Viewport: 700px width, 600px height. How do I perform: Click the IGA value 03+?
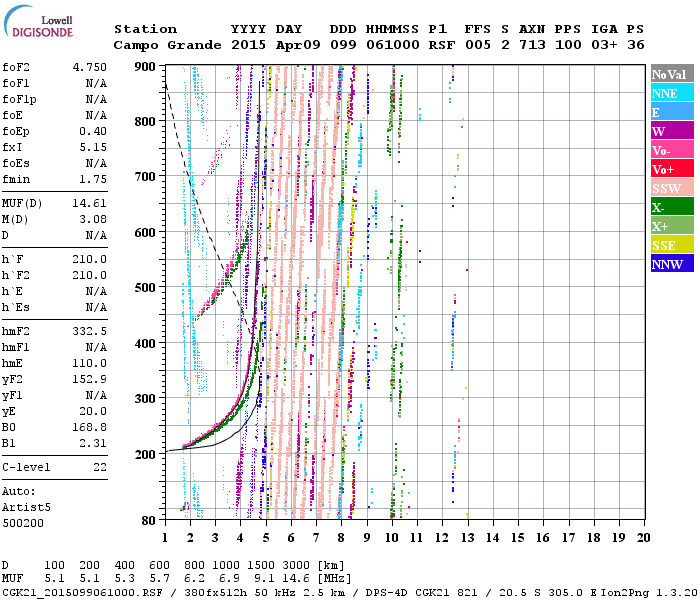[x=604, y=45]
